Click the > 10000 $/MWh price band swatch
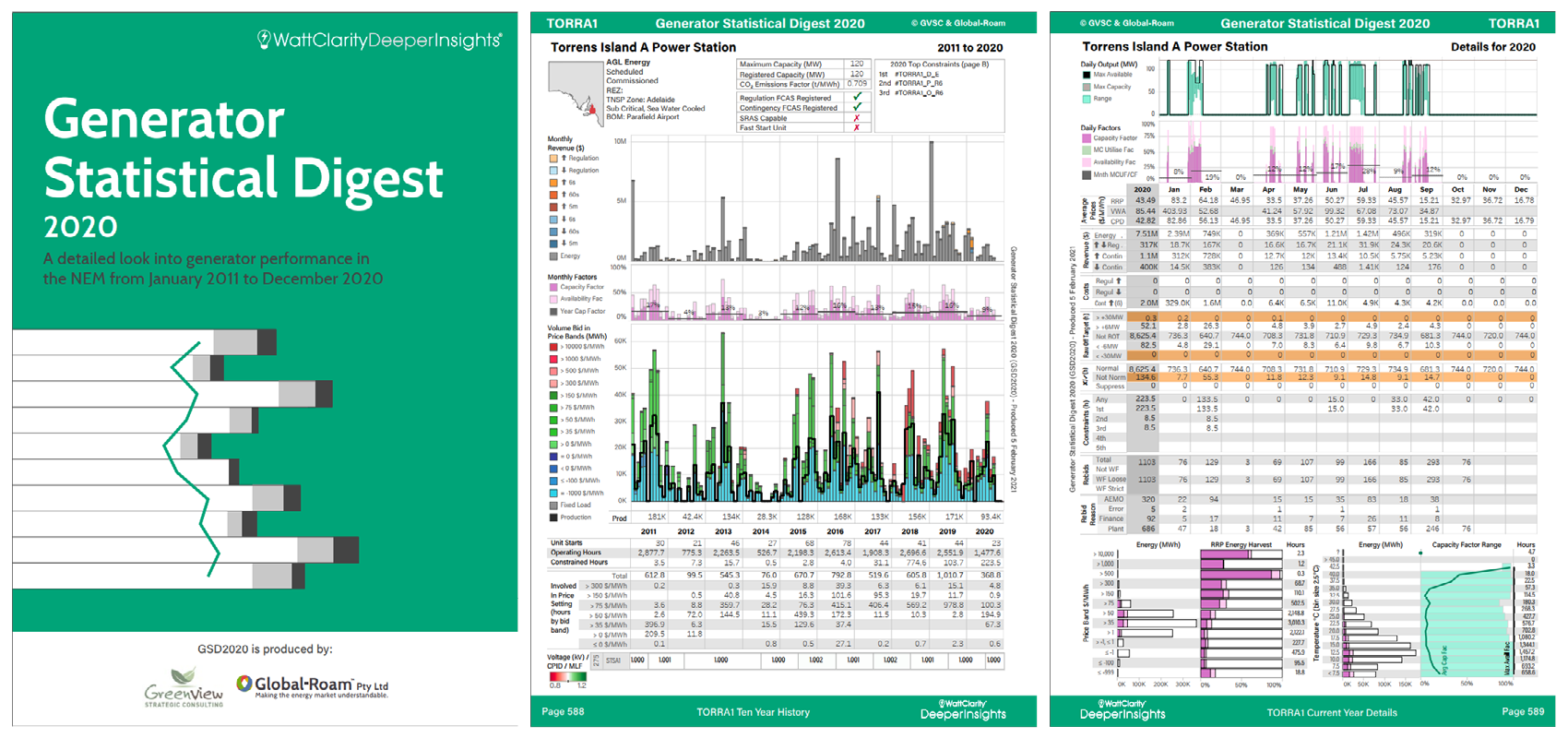The width and height of the screenshot is (1568, 738). (x=553, y=347)
